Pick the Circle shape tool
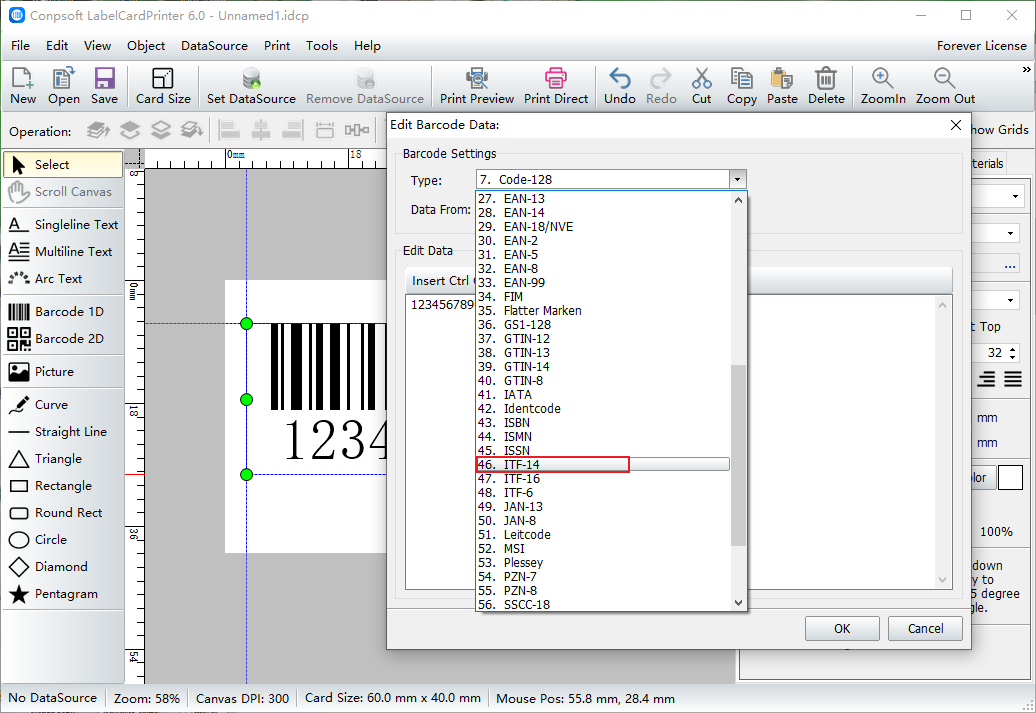This screenshot has width=1036, height=713. click(x=63, y=540)
